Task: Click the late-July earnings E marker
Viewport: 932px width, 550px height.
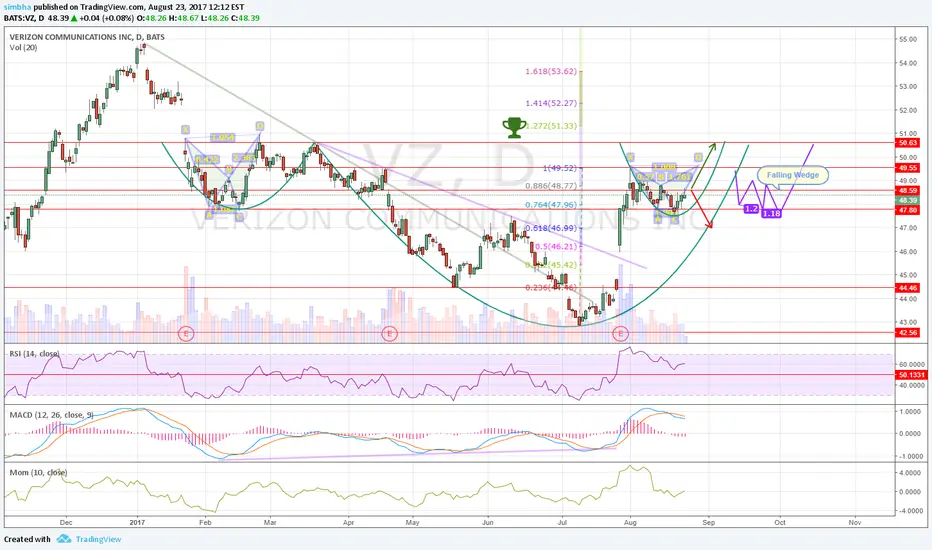Action: [621, 334]
